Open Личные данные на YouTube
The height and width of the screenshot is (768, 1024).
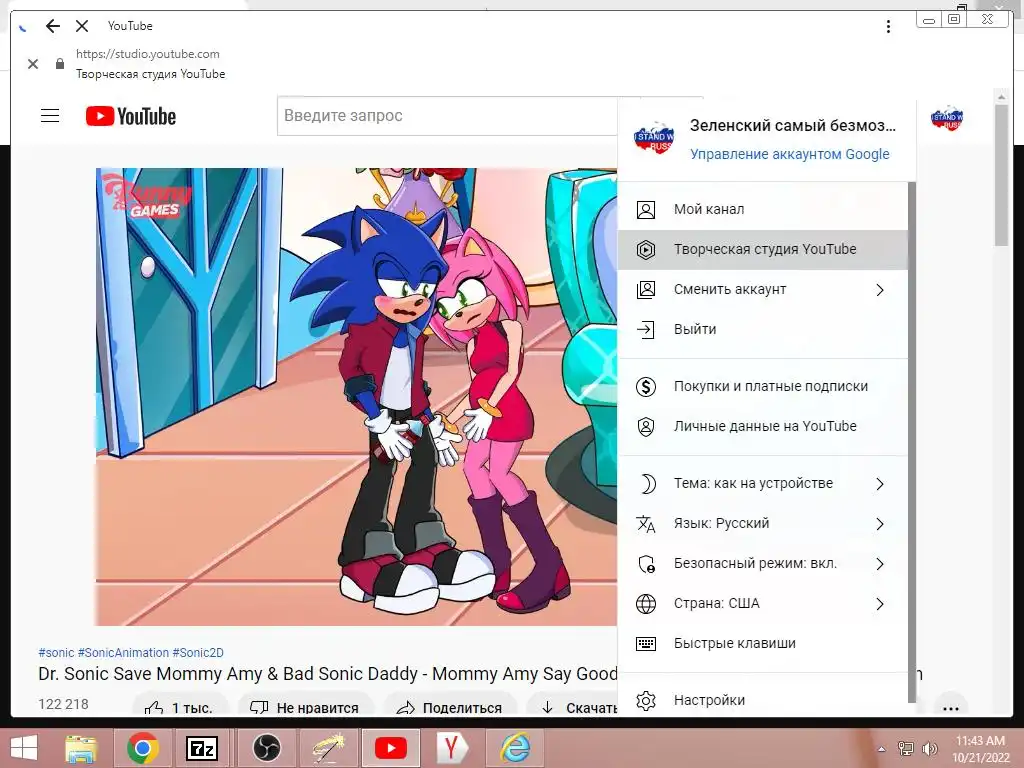click(x=762, y=426)
